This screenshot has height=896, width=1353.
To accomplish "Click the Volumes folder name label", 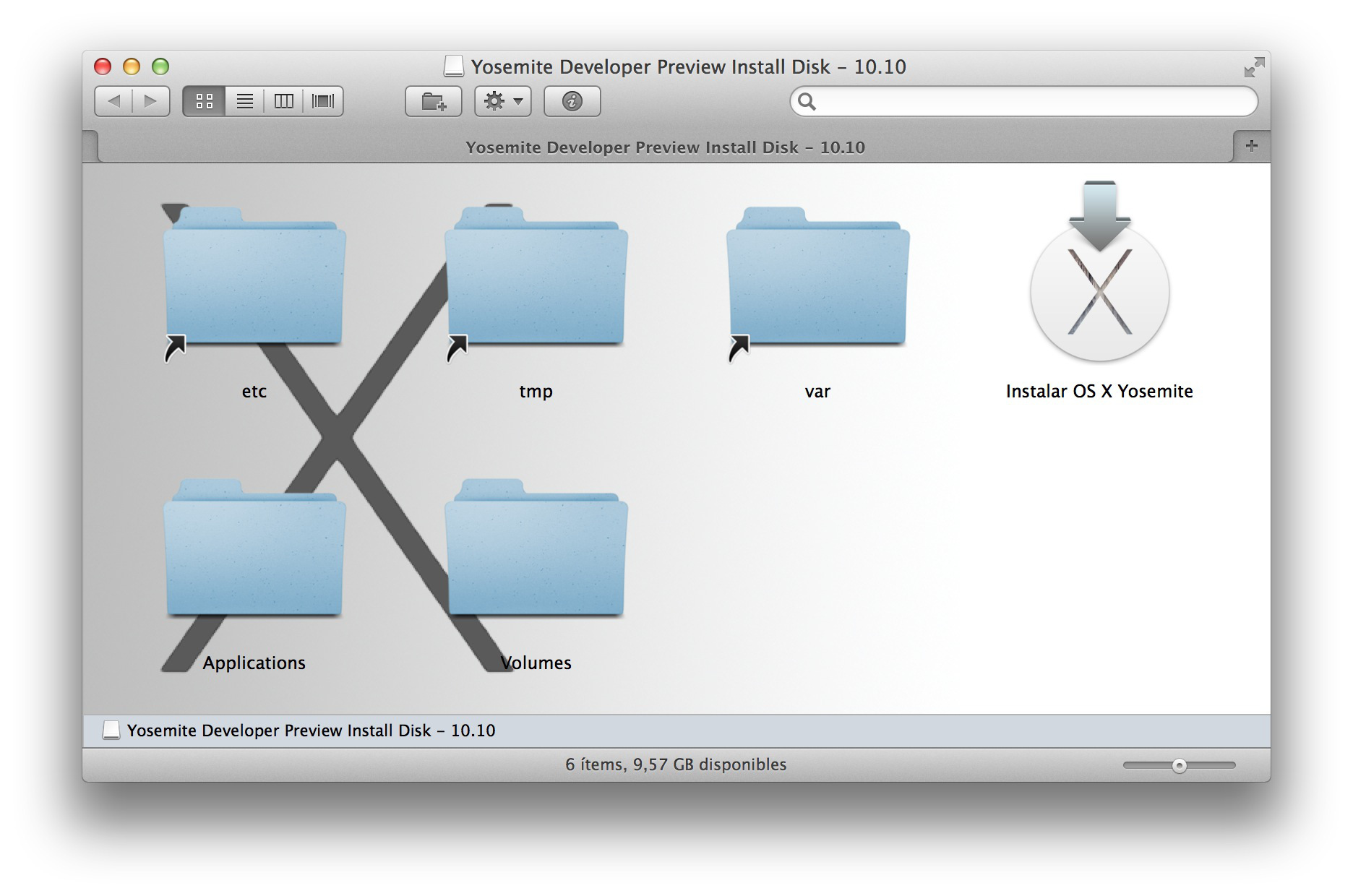I will point(536,663).
